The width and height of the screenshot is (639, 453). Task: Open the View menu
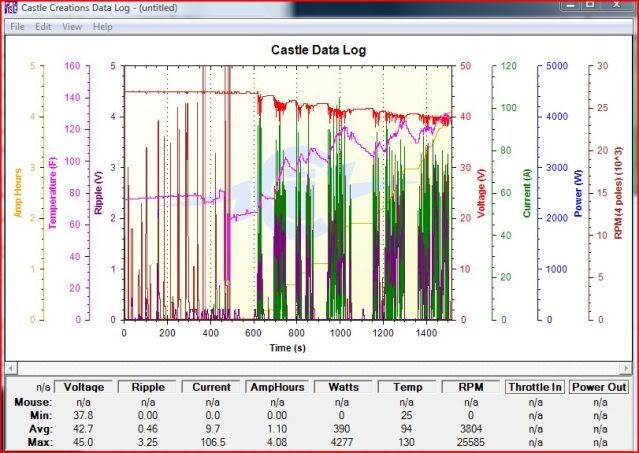(x=72, y=26)
